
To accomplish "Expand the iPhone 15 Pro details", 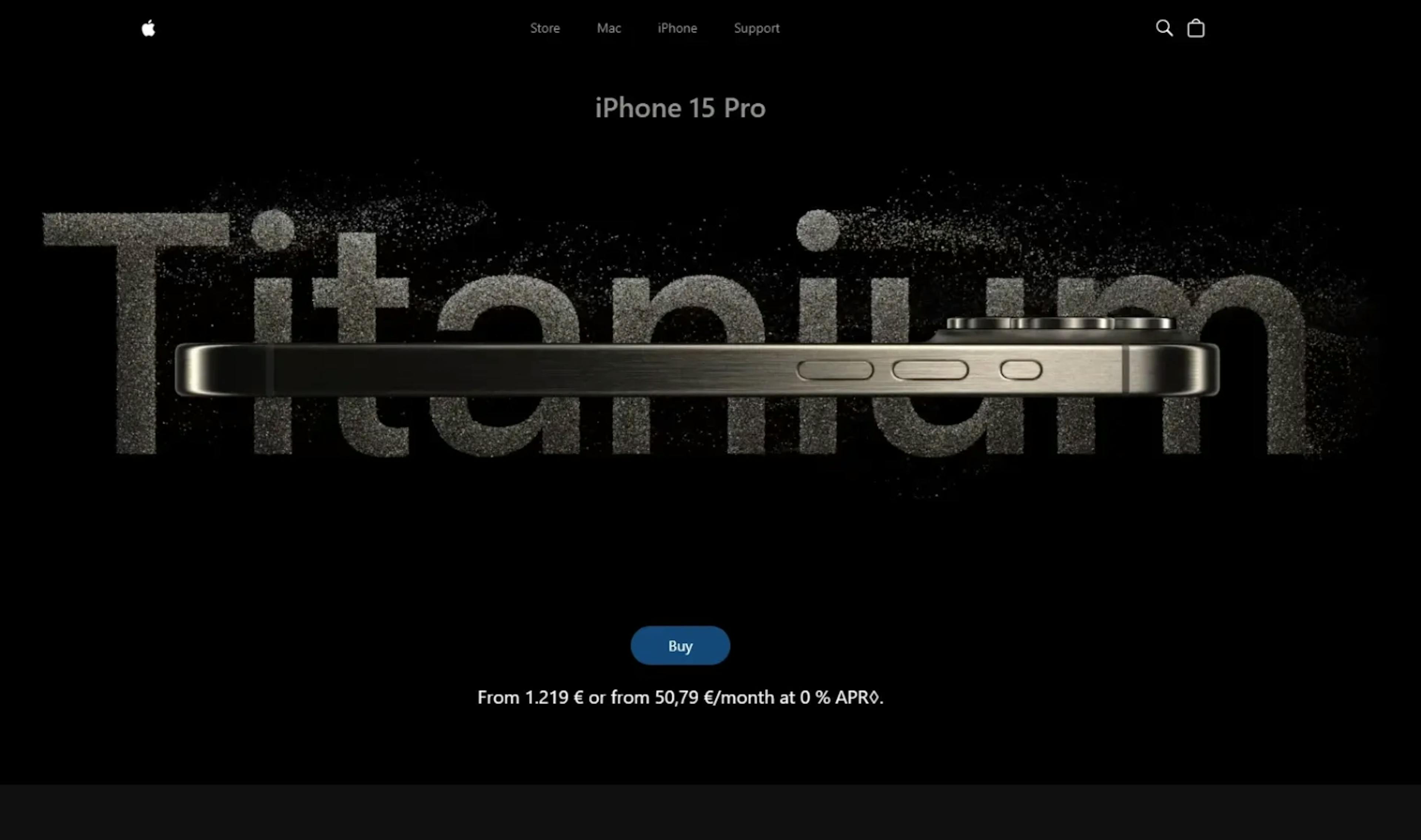I will click(x=680, y=107).
